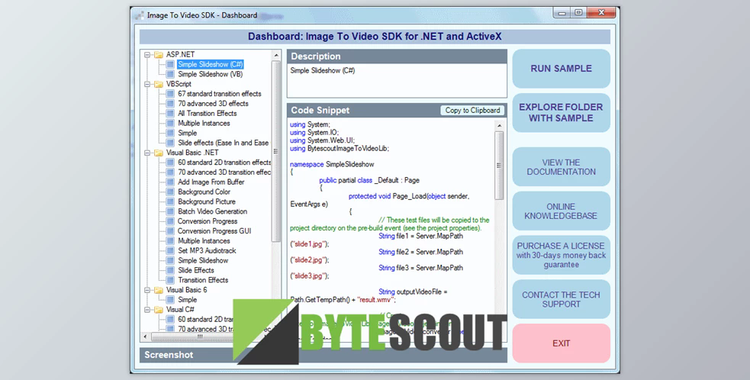The height and width of the screenshot is (380, 750).
Task: Select Simple Slideshow (C#) sample
Action: point(210,64)
